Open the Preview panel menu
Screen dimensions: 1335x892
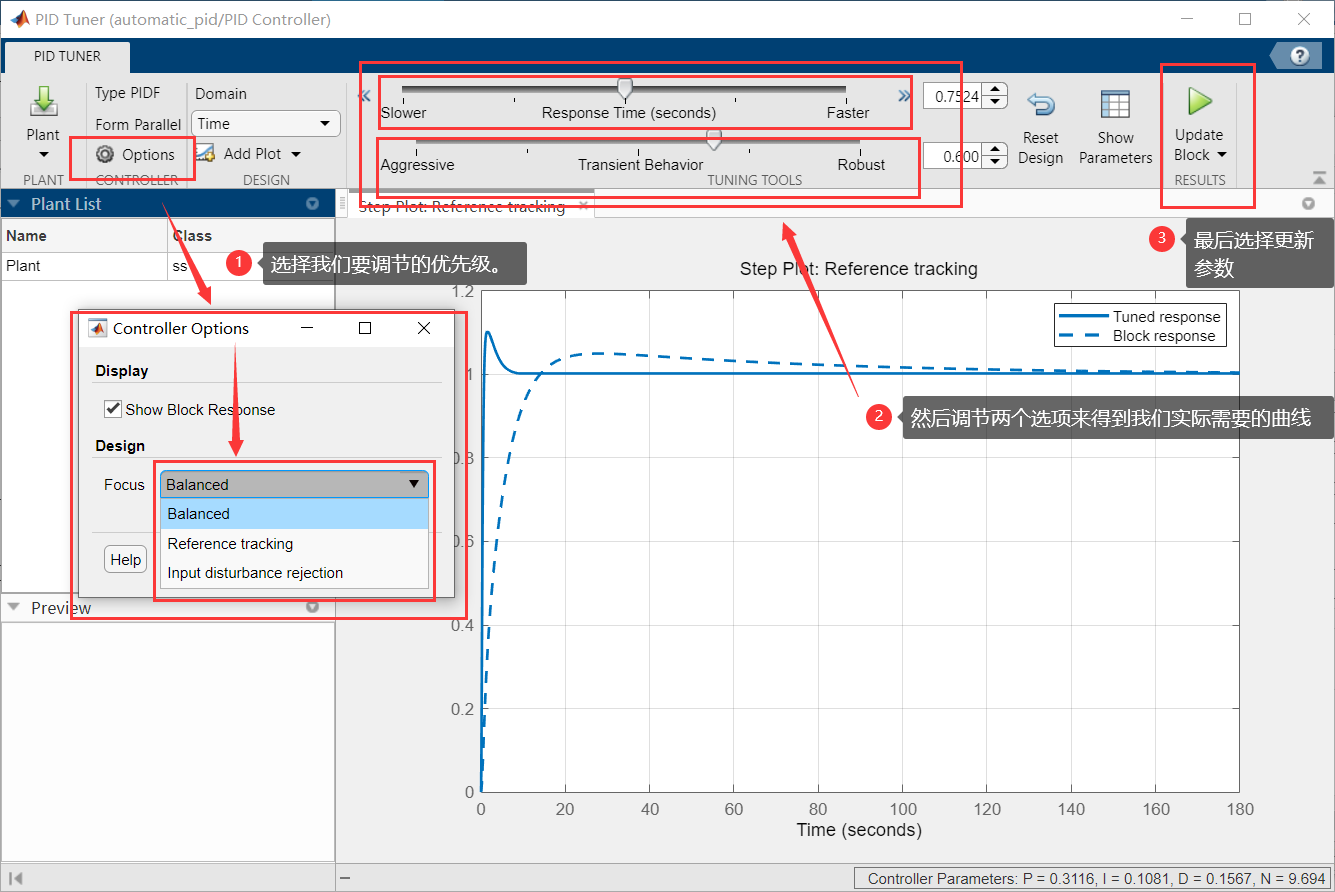point(312,607)
